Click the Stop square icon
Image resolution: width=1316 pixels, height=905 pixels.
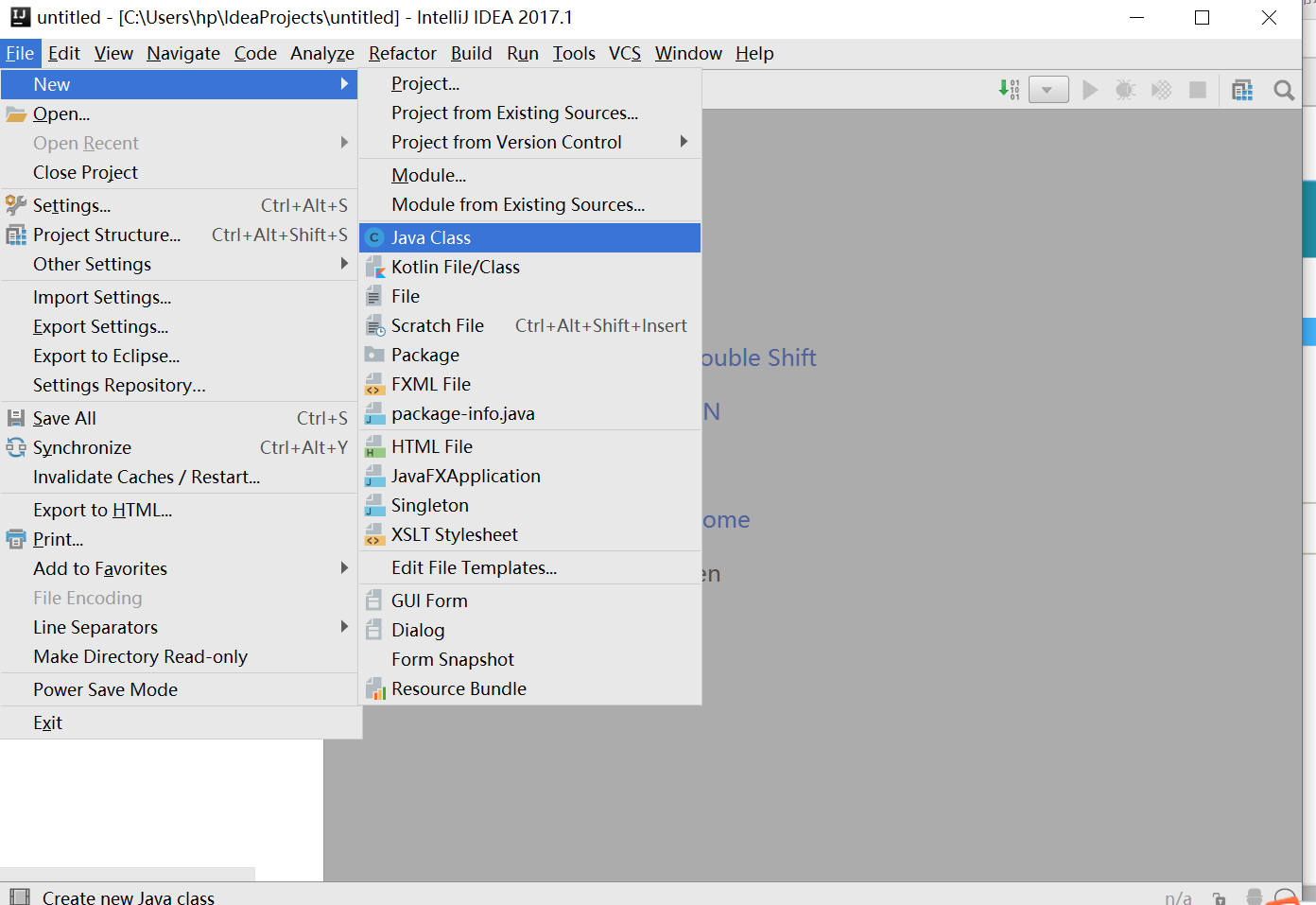pos(1197,90)
